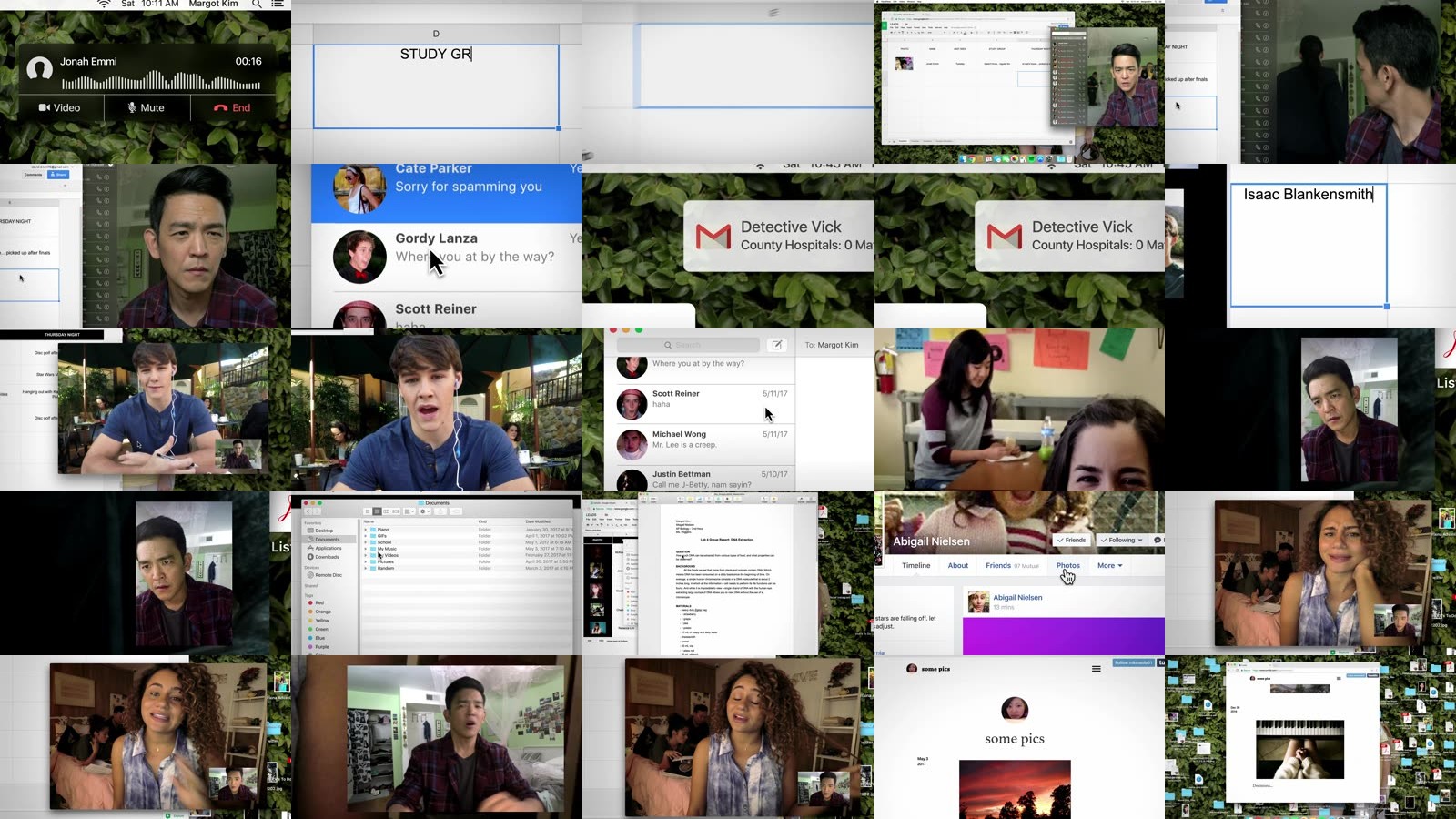Open the Justin Bettman conversation
The height and width of the screenshot is (819, 1456).
tap(701, 479)
